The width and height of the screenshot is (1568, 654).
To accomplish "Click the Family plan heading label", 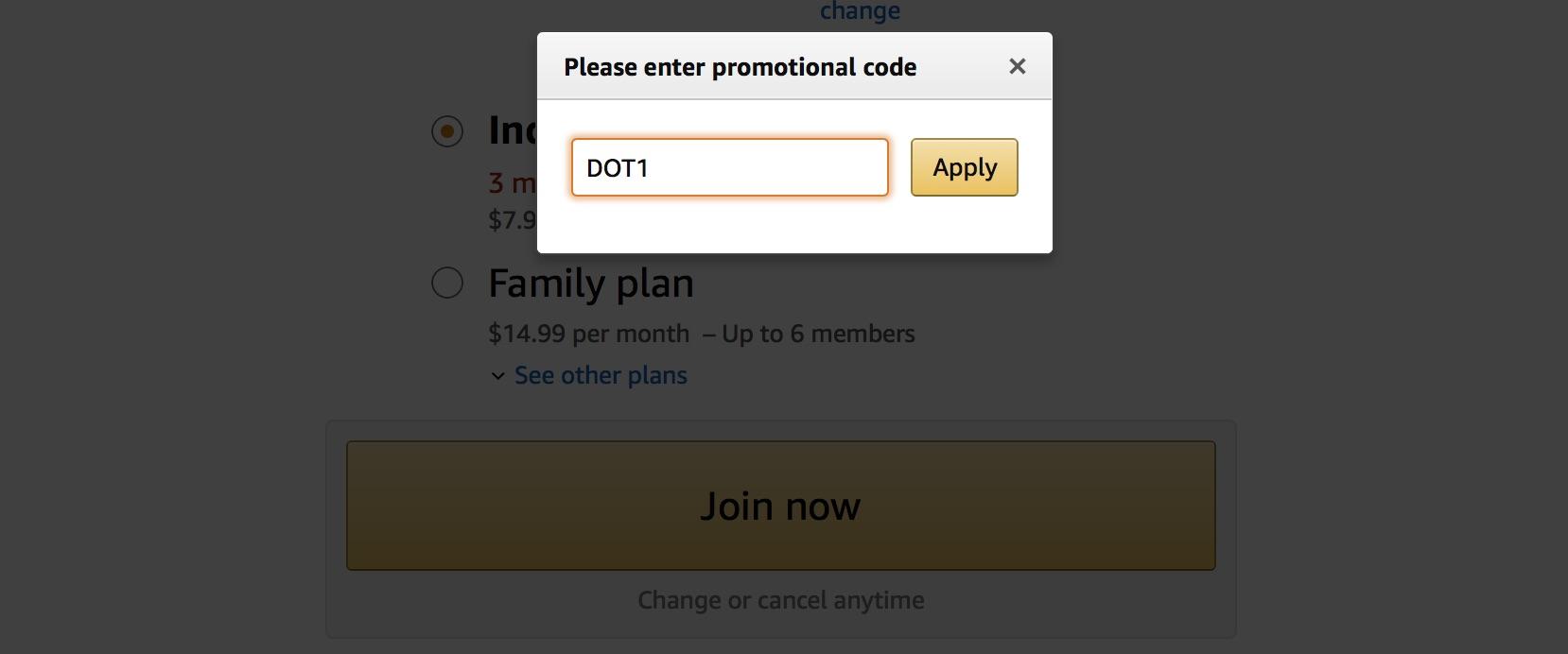I will (591, 284).
